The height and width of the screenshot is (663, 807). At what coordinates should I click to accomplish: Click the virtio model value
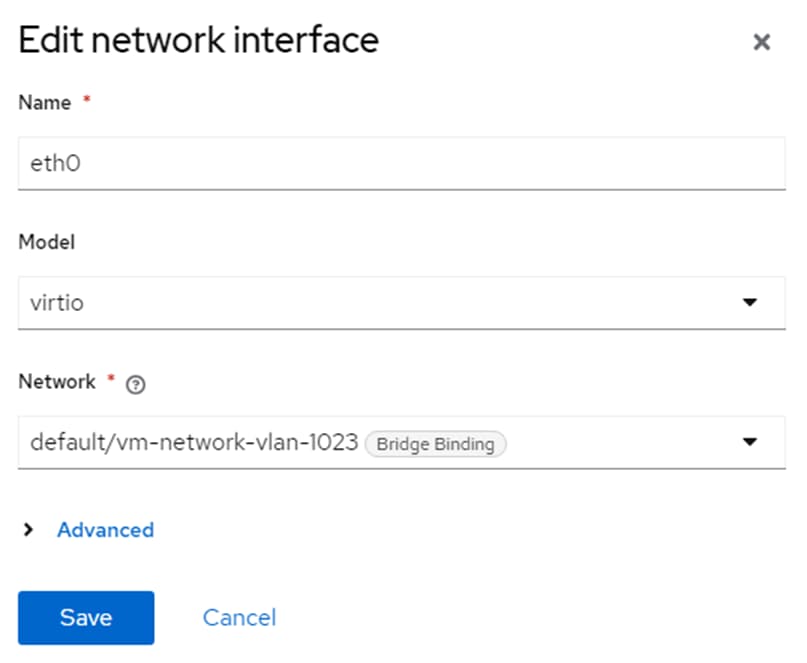(55, 302)
